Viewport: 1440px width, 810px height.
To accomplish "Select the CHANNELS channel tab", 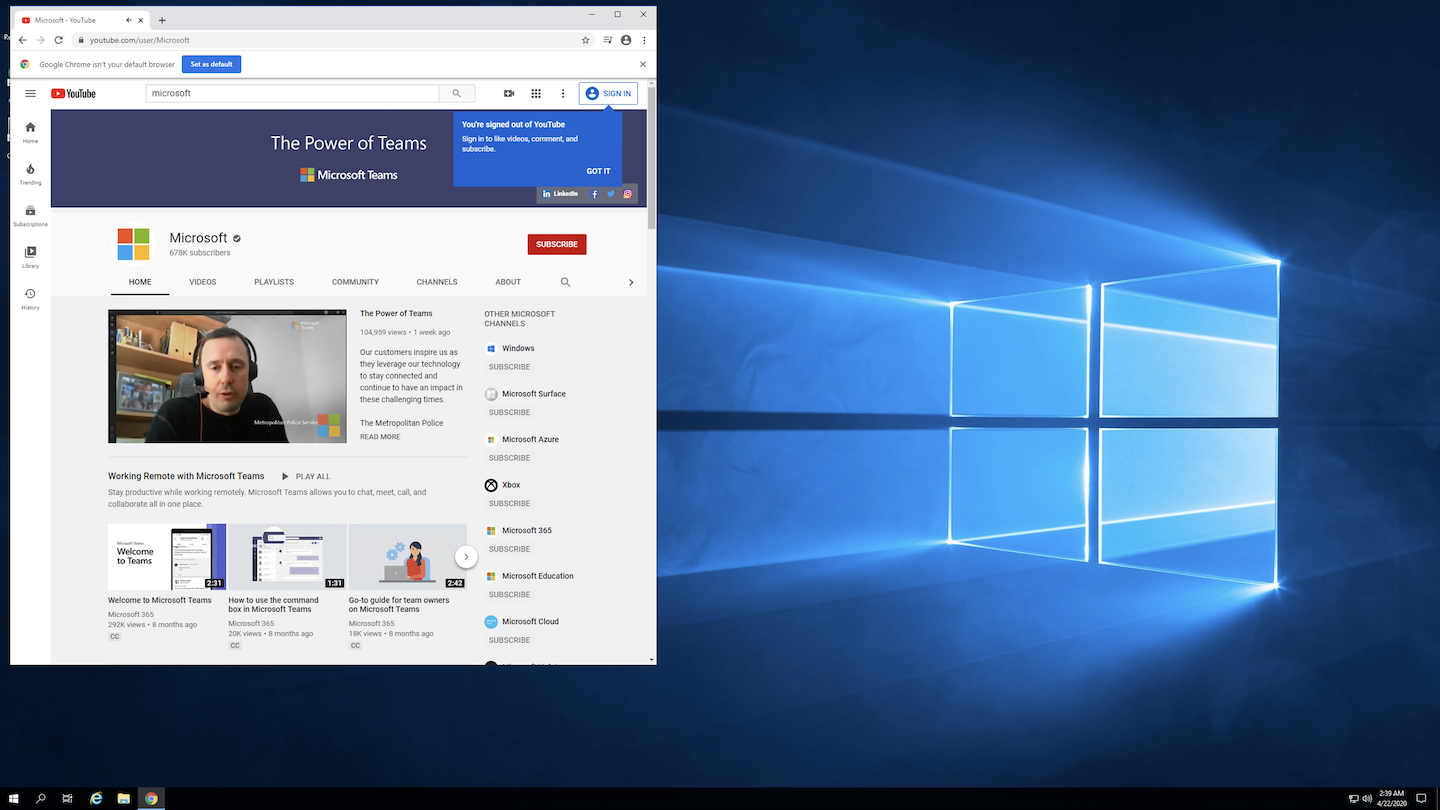I will [x=437, y=282].
